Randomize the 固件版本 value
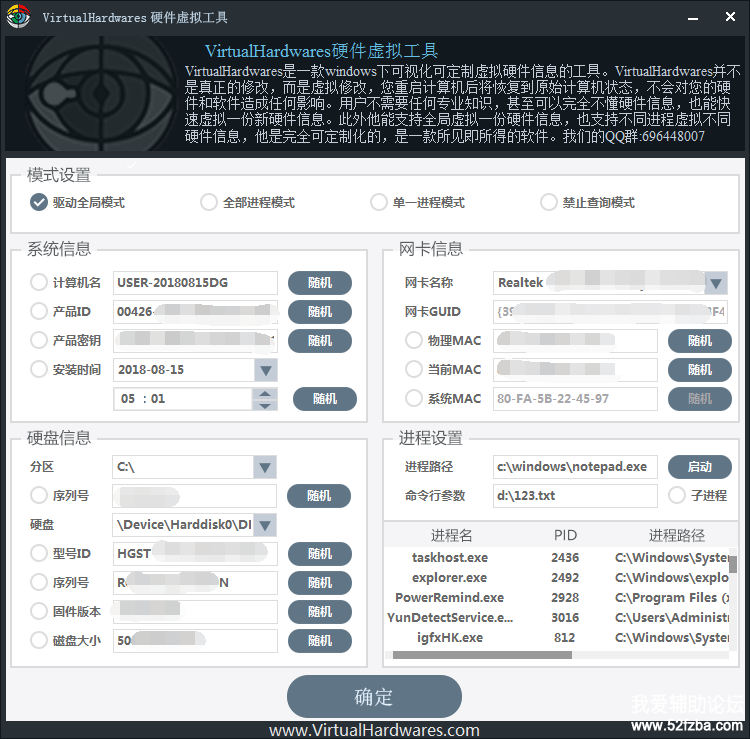 coord(320,612)
